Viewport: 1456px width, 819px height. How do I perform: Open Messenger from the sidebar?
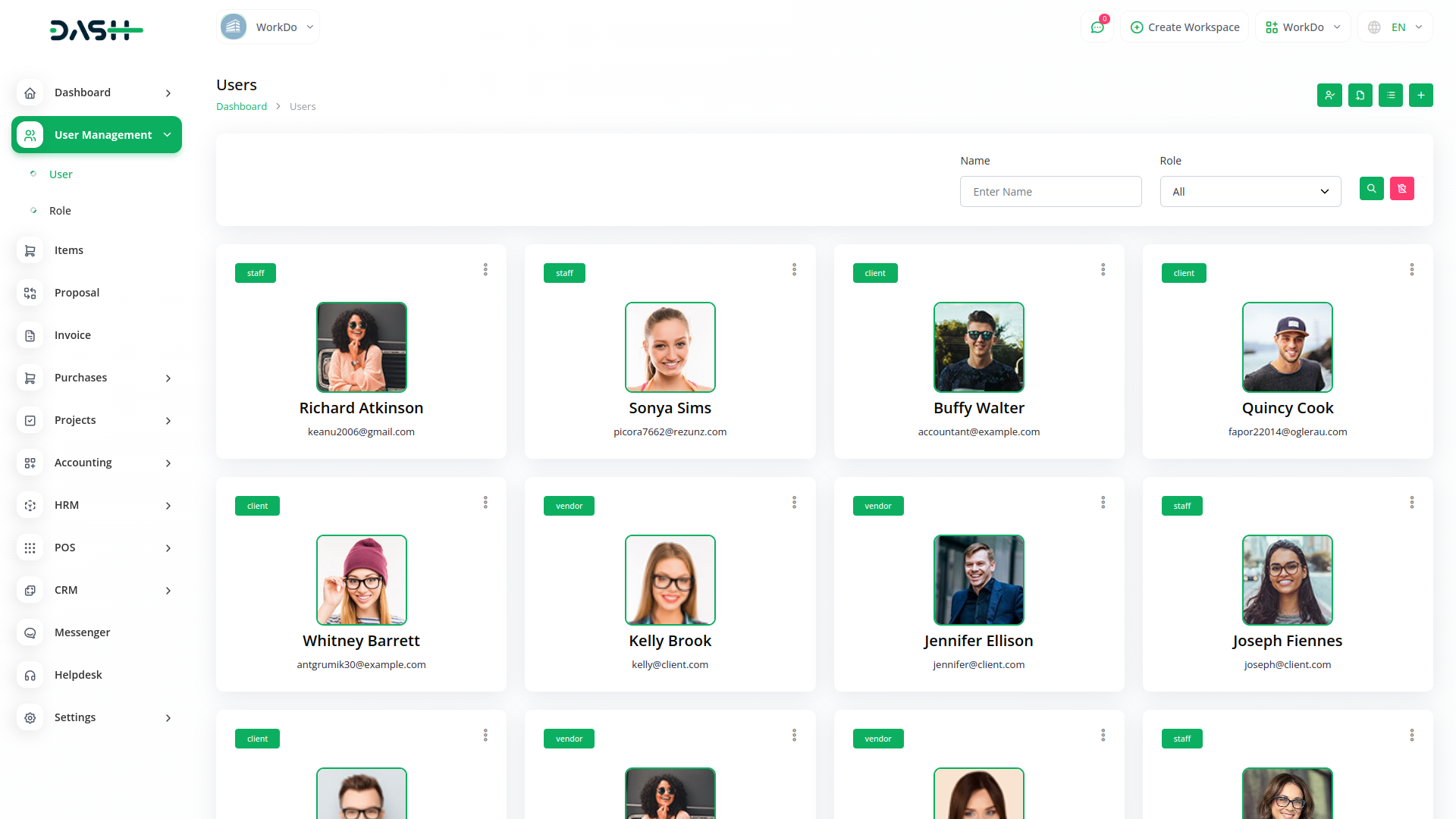point(81,632)
